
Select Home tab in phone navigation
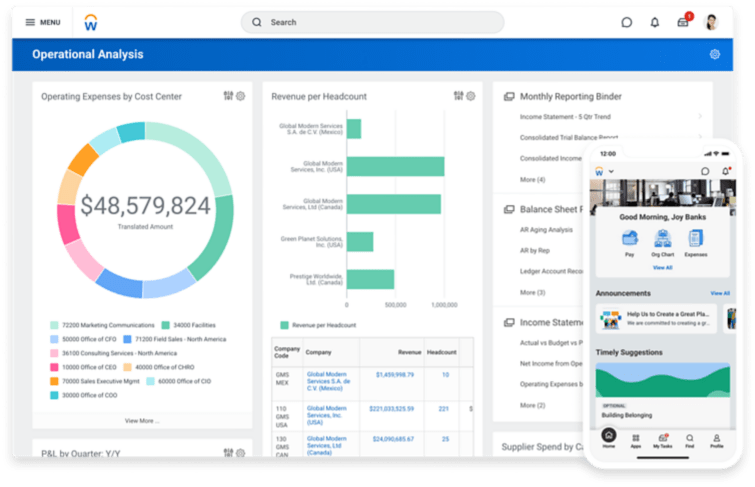[609, 438]
